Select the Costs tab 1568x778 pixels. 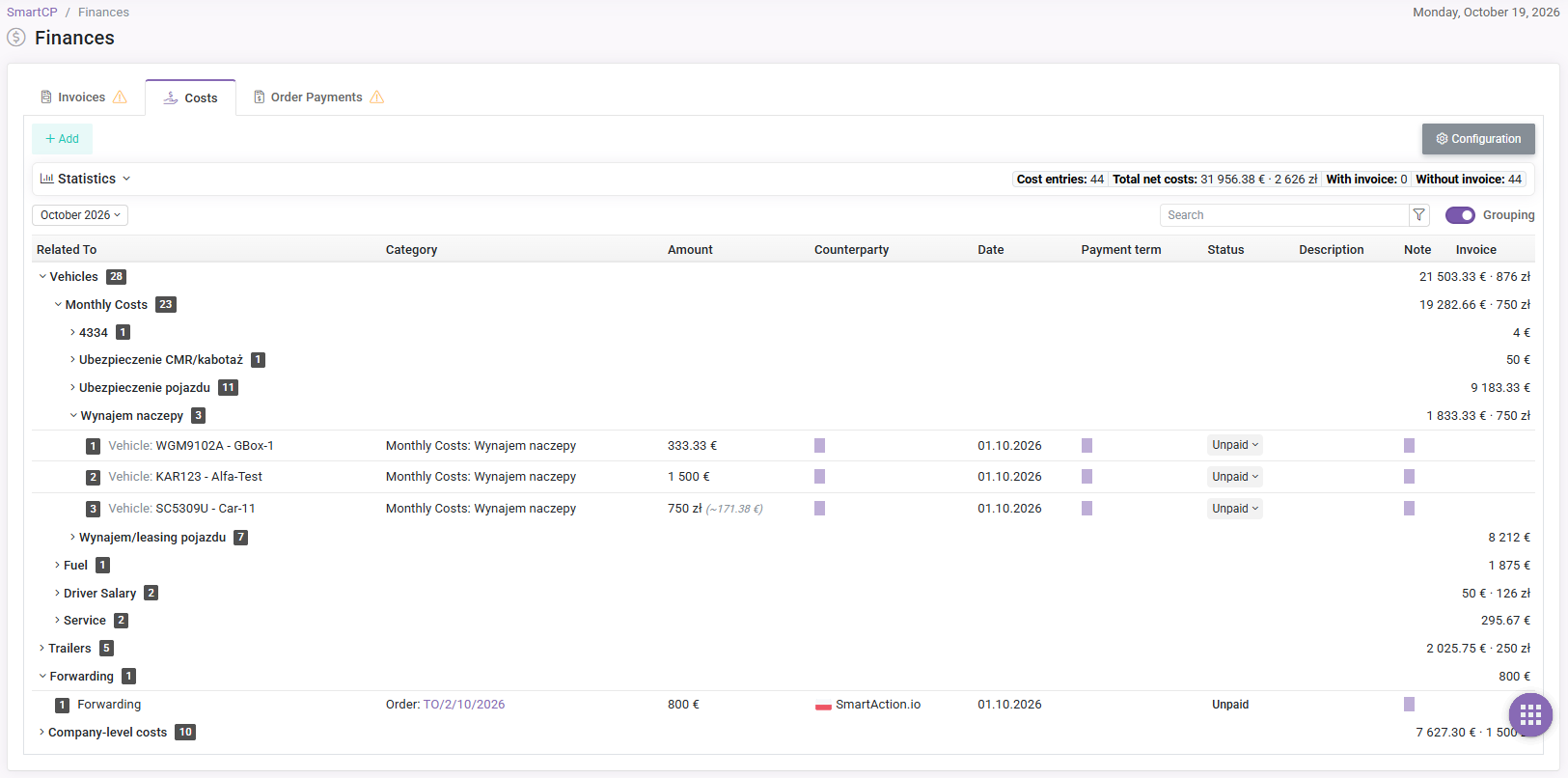pos(191,97)
